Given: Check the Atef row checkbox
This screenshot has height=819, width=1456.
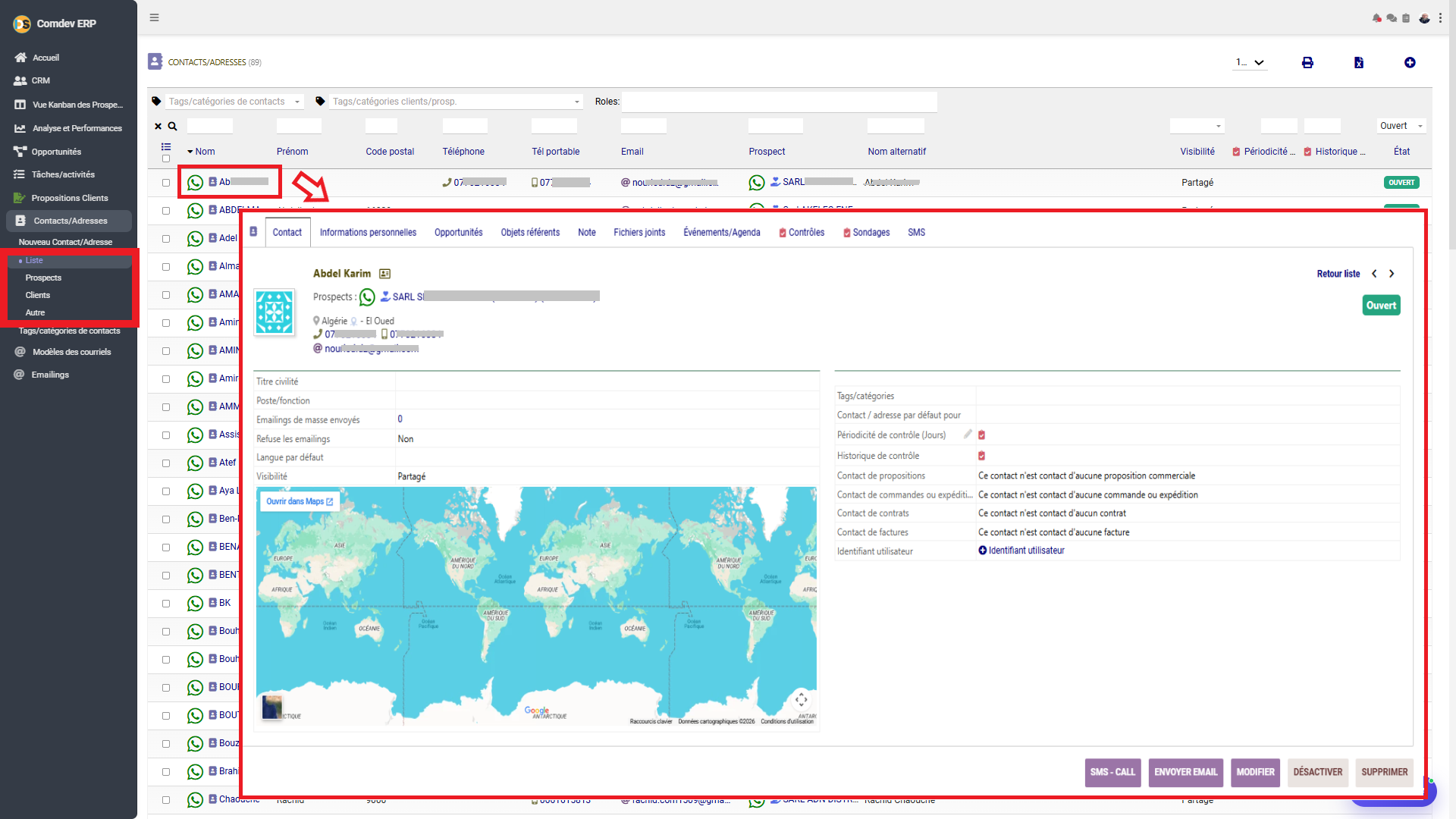Looking at the screenshot, I should (166, 463).
